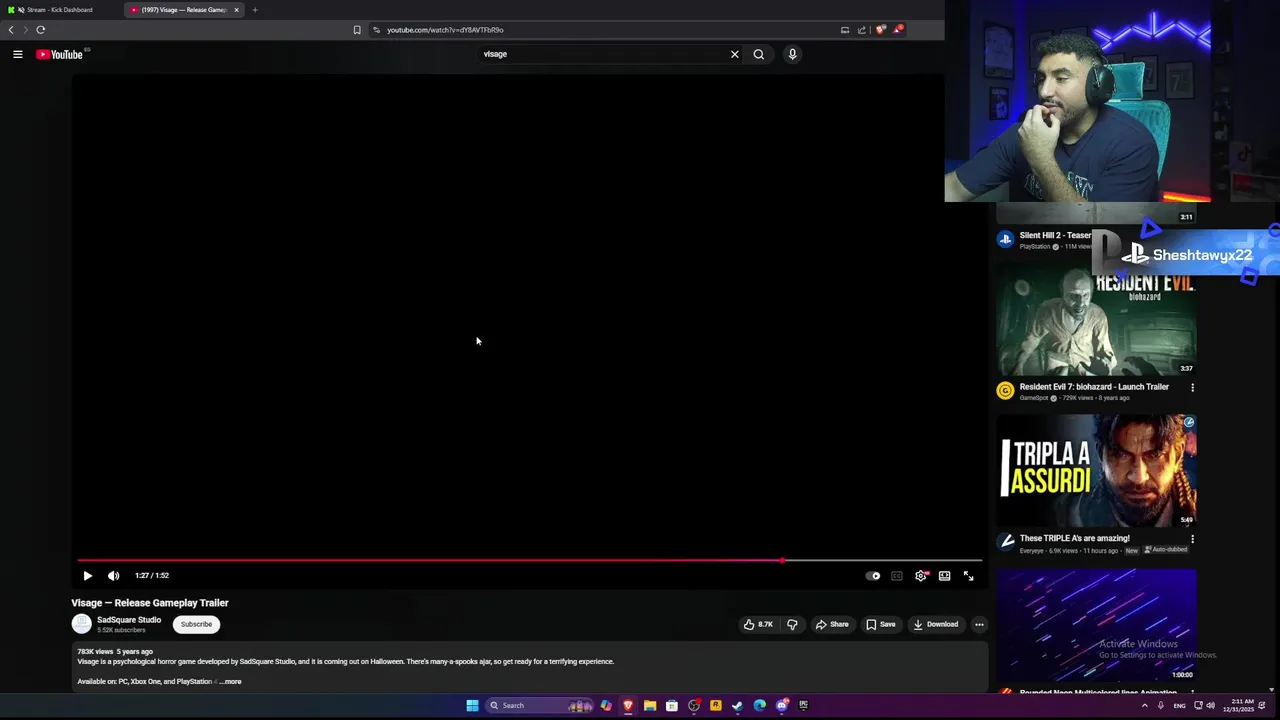Screen dimensions: 1280x720
Task: Click the Resident Evil 7: biohazard title link
Action: tap(1094, 387)
